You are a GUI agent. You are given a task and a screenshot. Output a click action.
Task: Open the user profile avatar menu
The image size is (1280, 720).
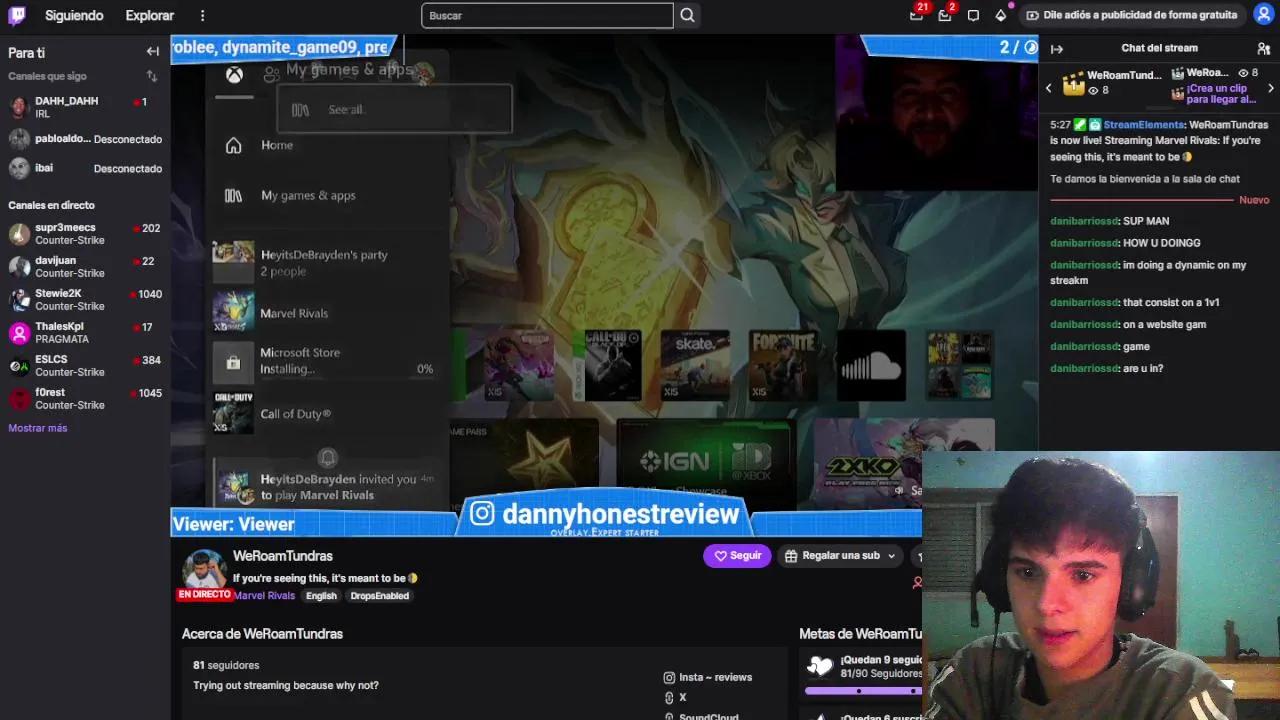point(1263,15)
